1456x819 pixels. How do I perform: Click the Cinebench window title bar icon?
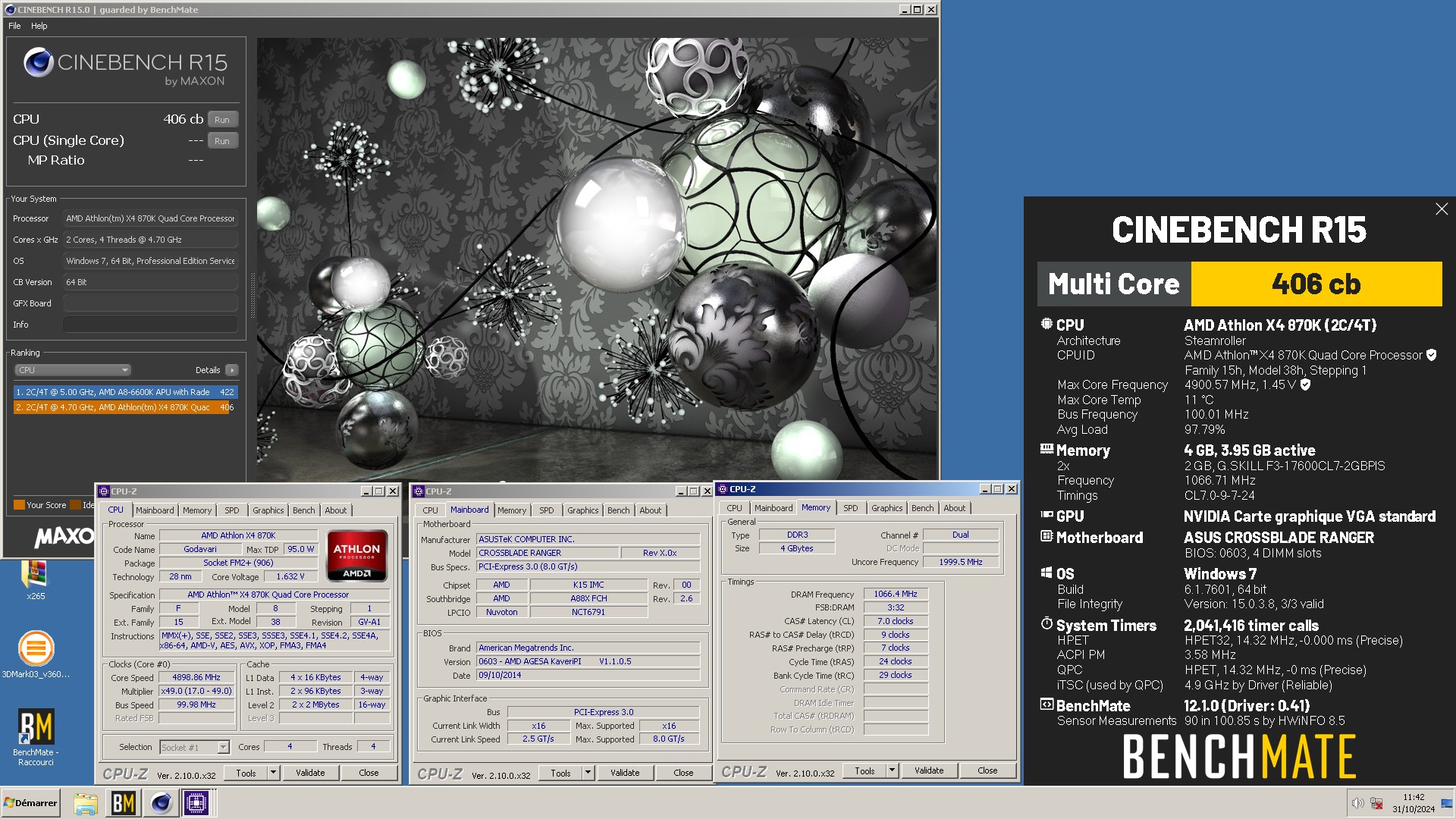tap(10, 10)
